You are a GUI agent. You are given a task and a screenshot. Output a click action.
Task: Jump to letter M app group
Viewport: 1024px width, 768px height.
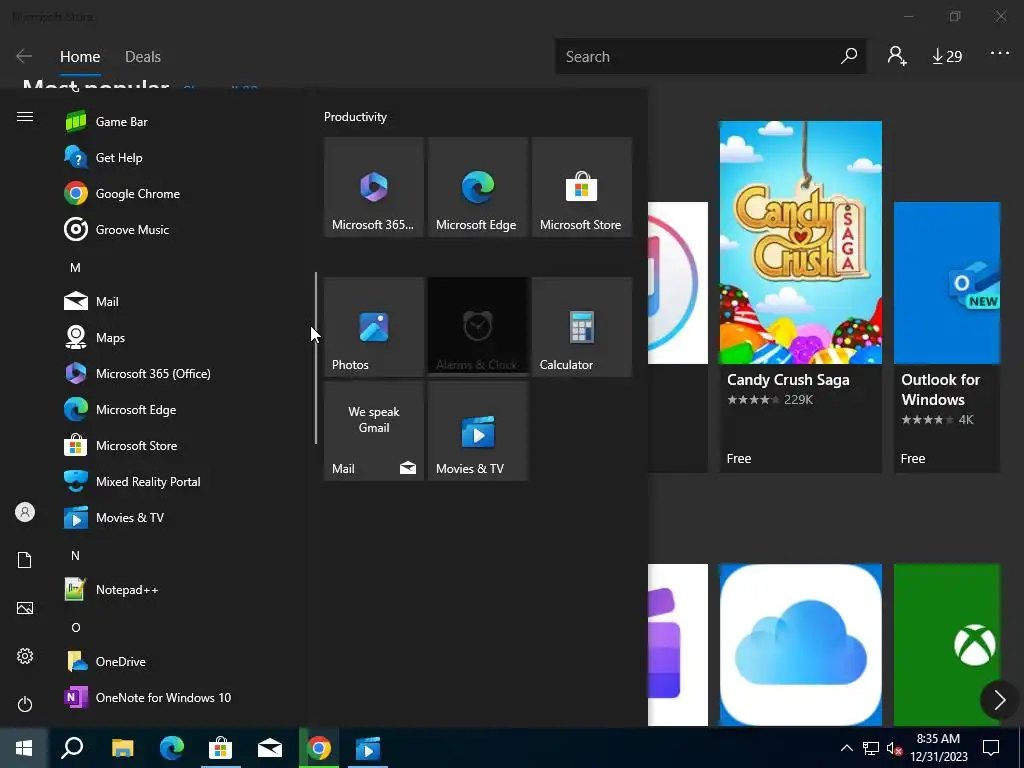(75, 267)
